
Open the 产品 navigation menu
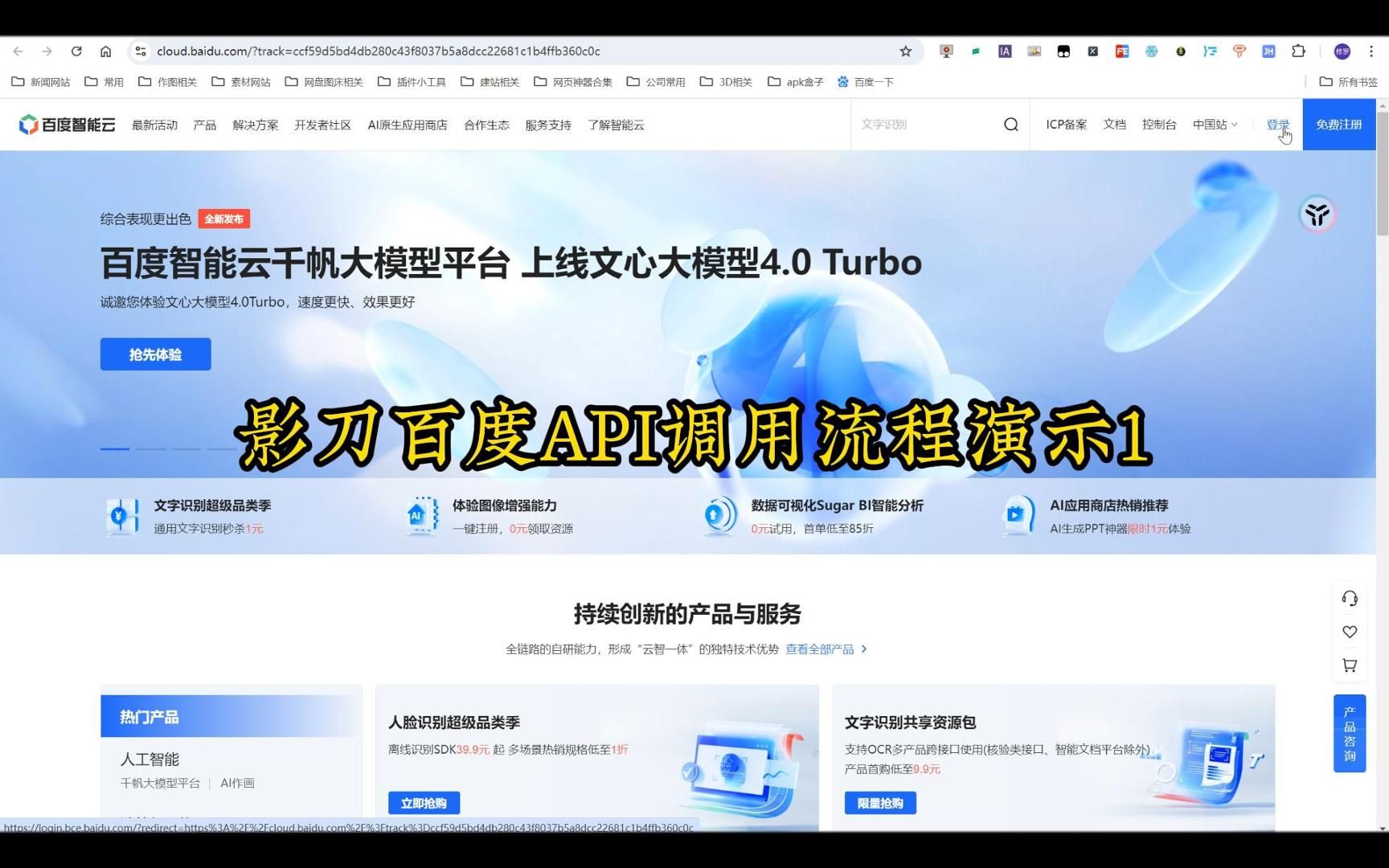pos(204,125)
